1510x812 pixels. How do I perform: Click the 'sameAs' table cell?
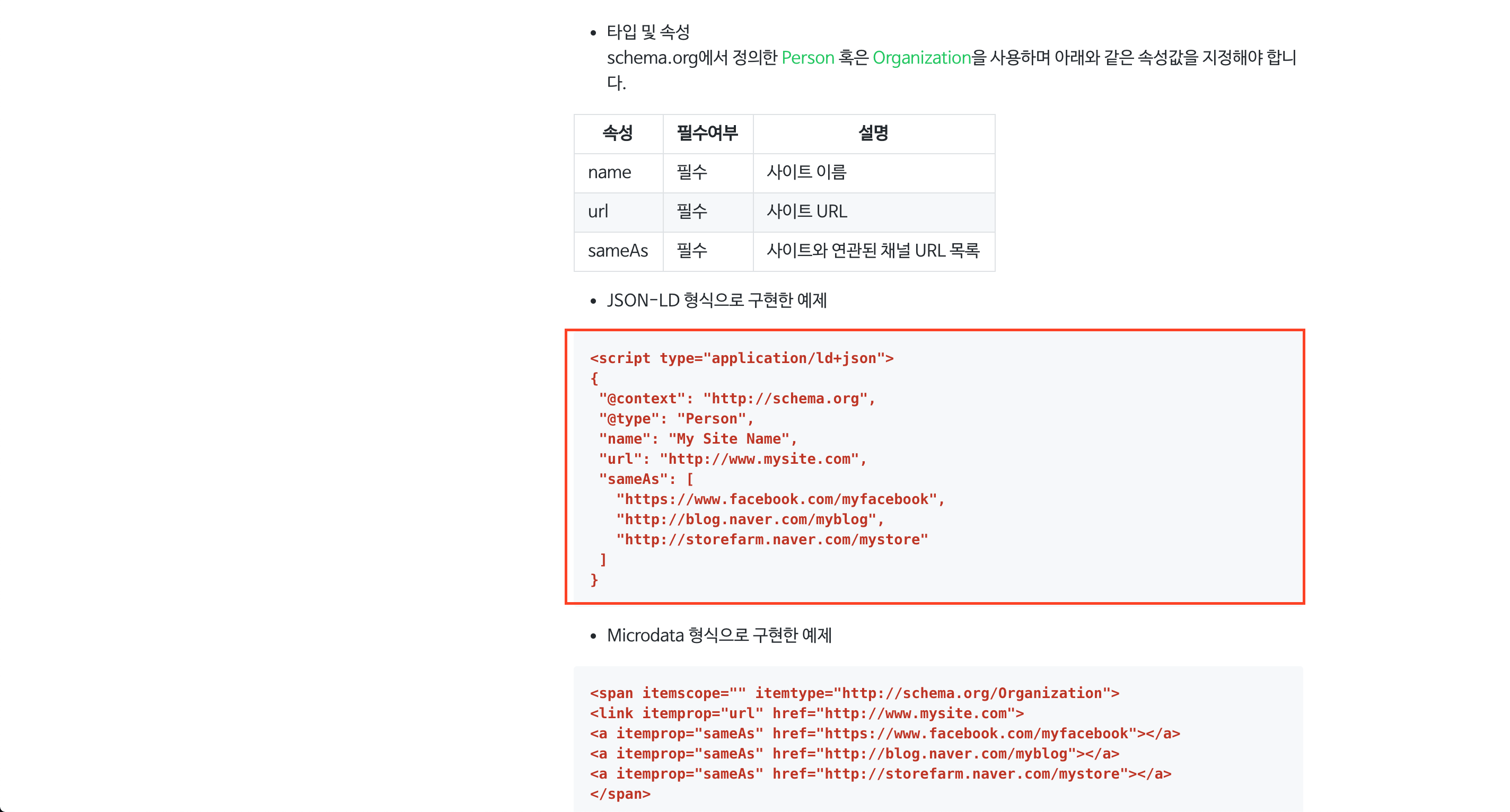618,251
